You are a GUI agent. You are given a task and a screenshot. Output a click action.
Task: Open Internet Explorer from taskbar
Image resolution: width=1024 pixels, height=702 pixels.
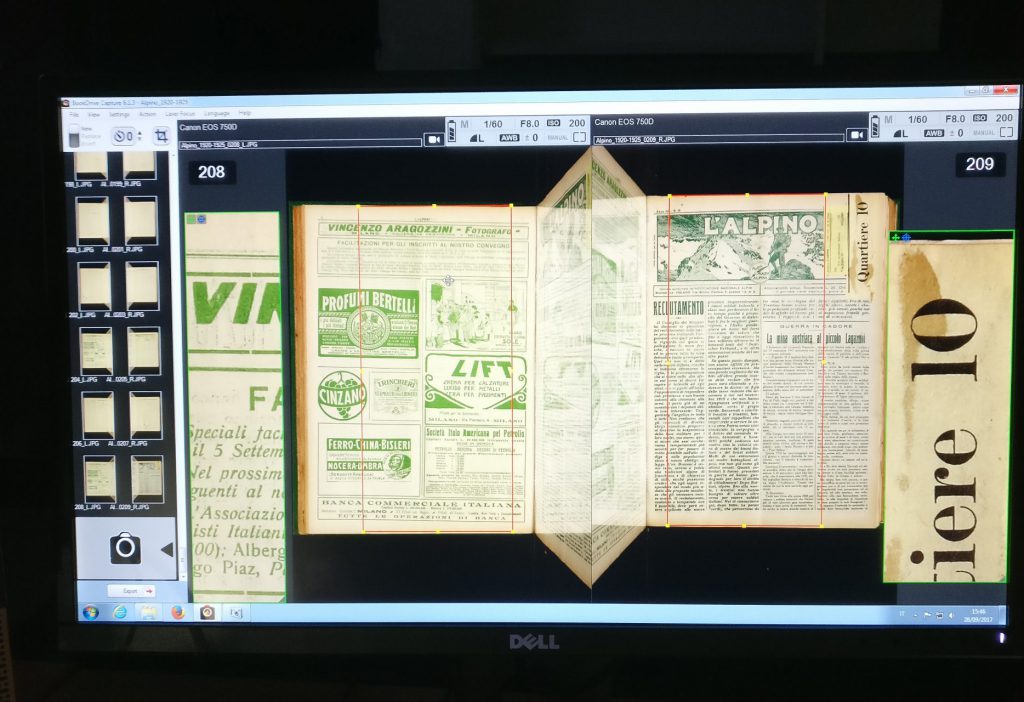[120, 613]
